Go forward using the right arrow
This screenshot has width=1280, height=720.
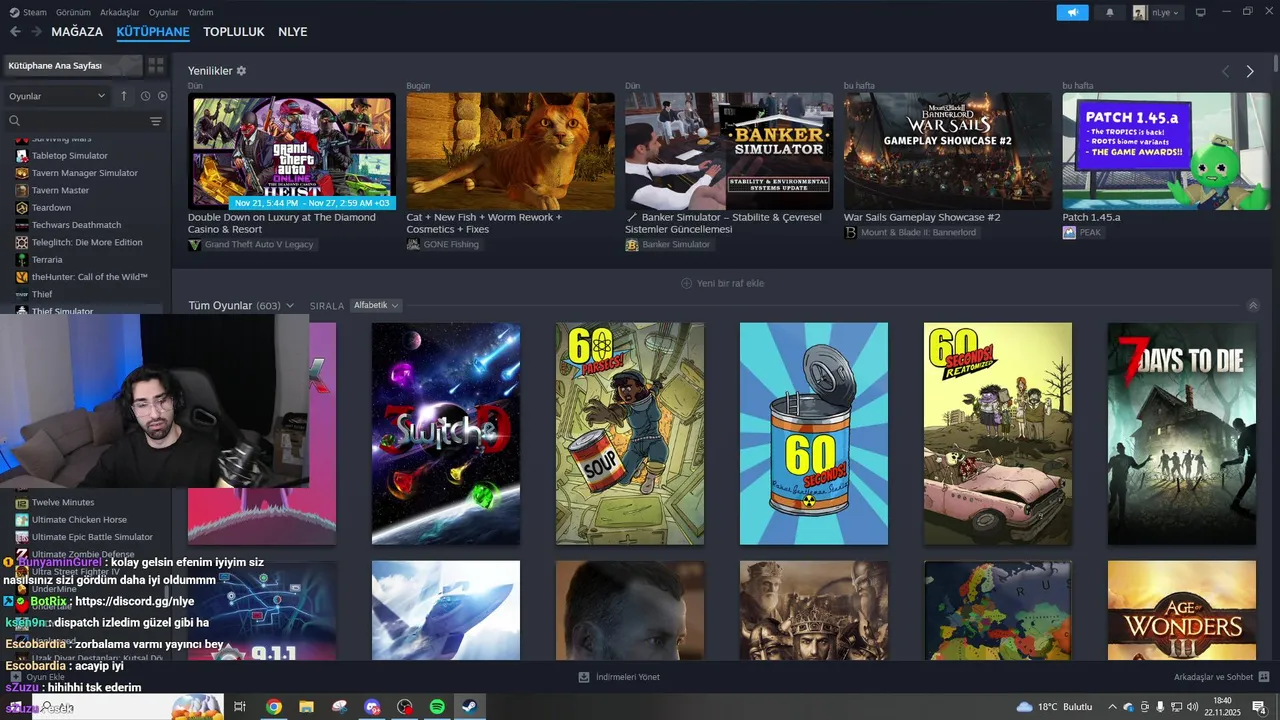click(37, 32)
